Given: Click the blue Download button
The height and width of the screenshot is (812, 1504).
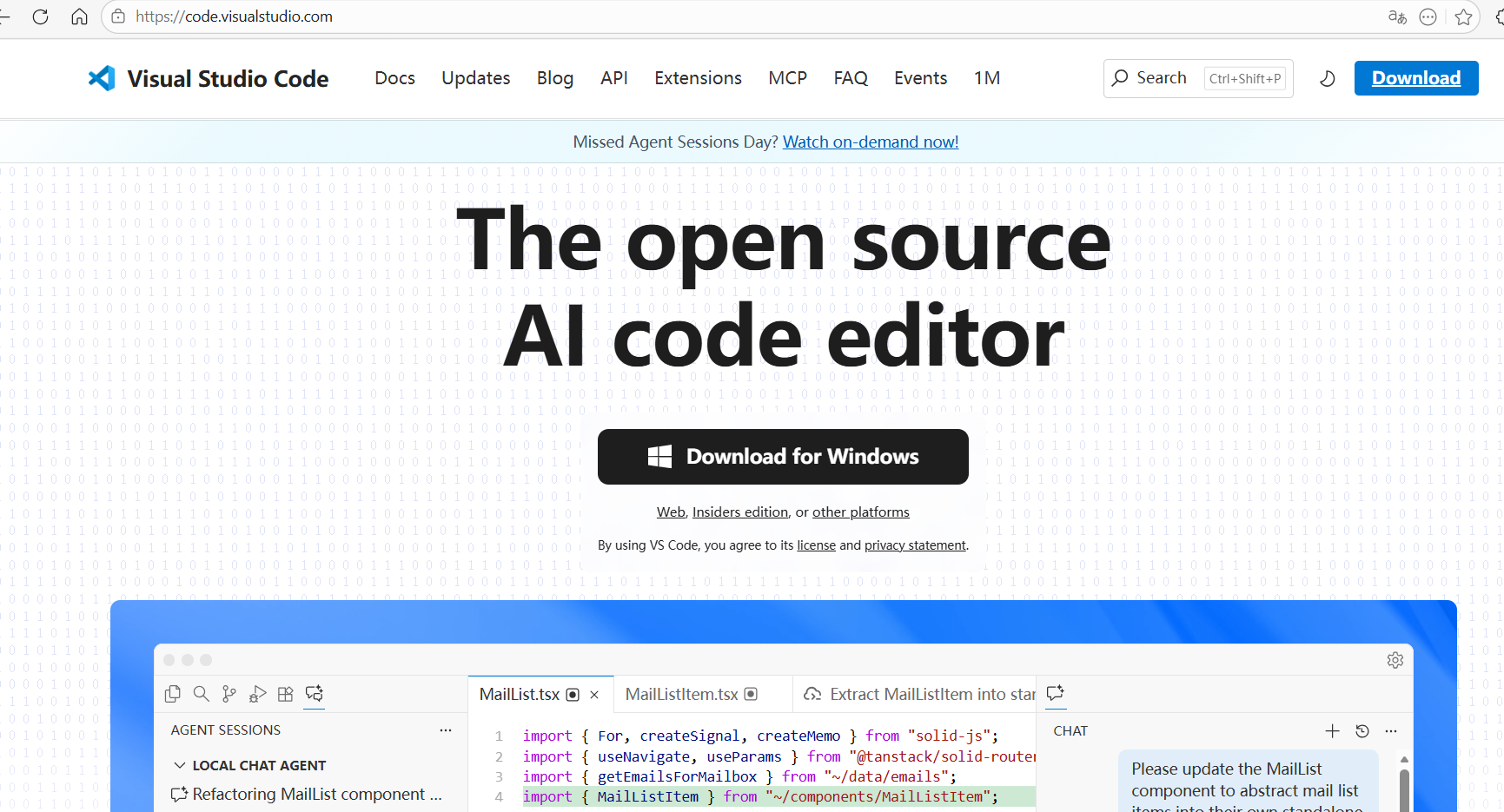Looking at the screenshot, I should tap(1416, 78).
